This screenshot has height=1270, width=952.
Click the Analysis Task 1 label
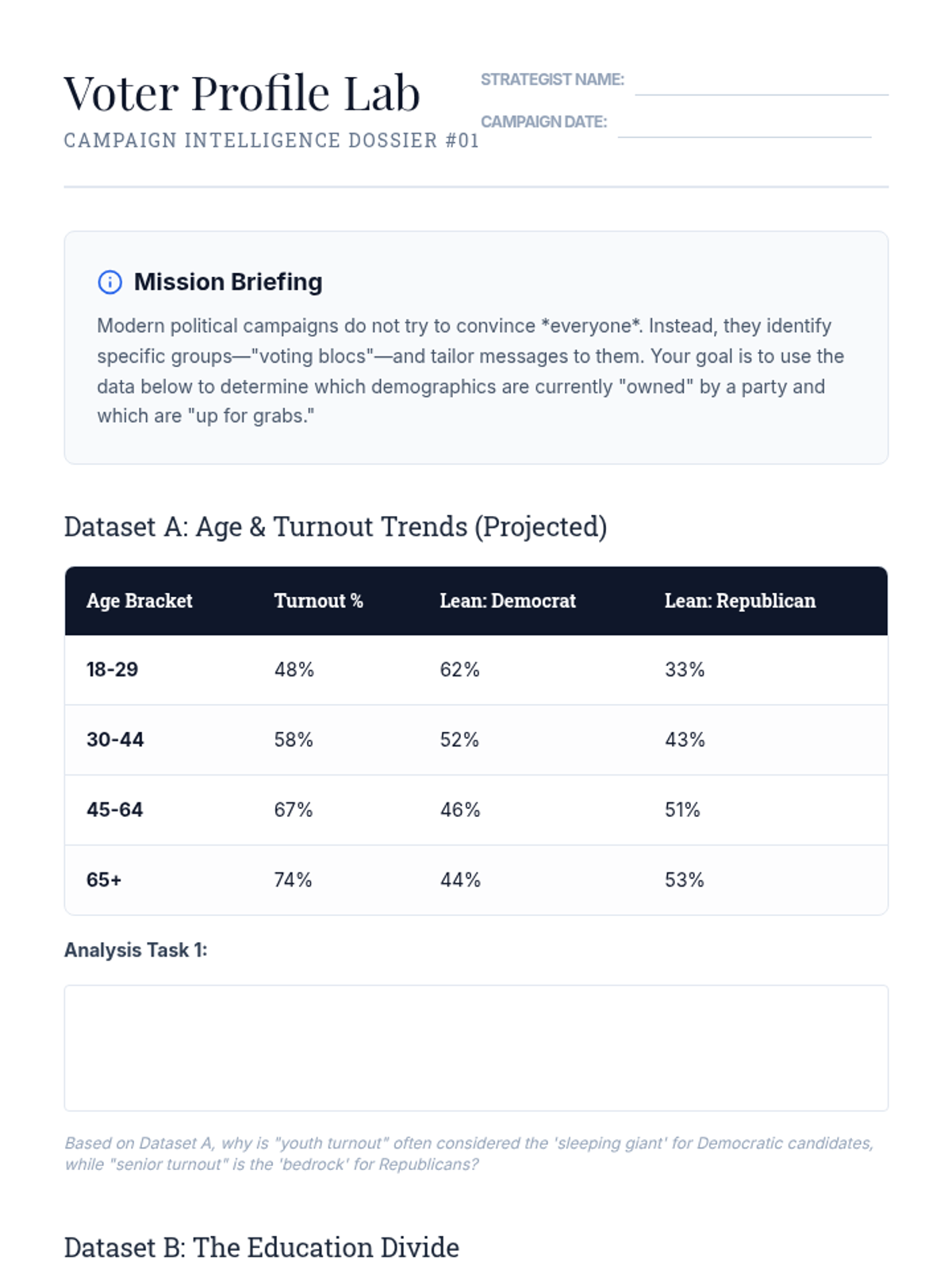click(136, 950)
